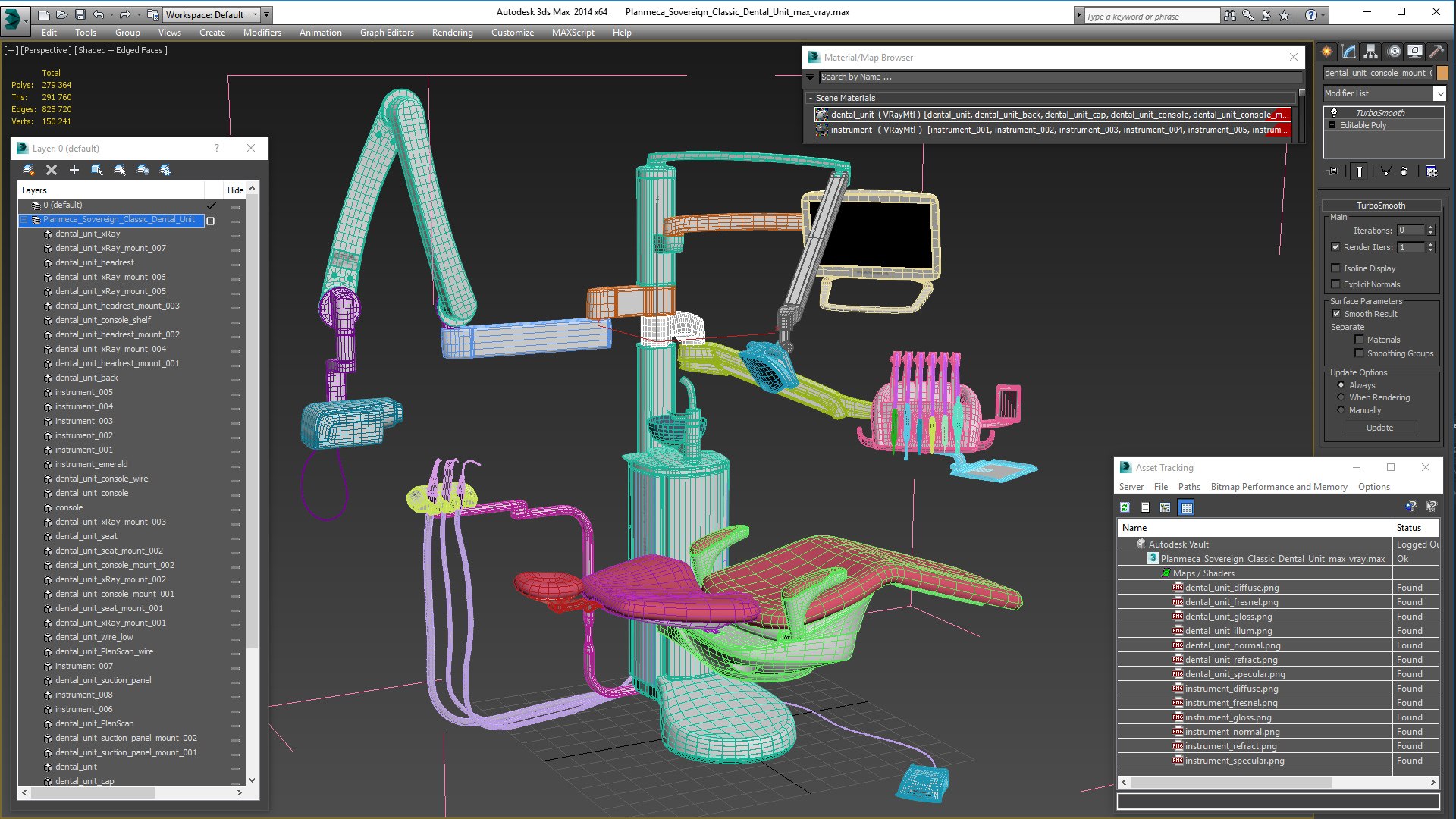Click in the Search by Name field
The height and width of the screenshot is (819, 1456).
pos(1059,77)
